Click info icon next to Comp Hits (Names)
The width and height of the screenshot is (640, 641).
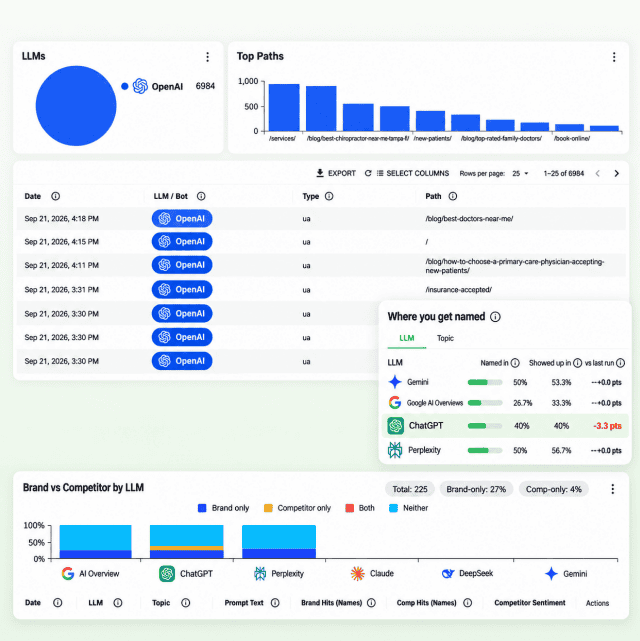[468, 603]
